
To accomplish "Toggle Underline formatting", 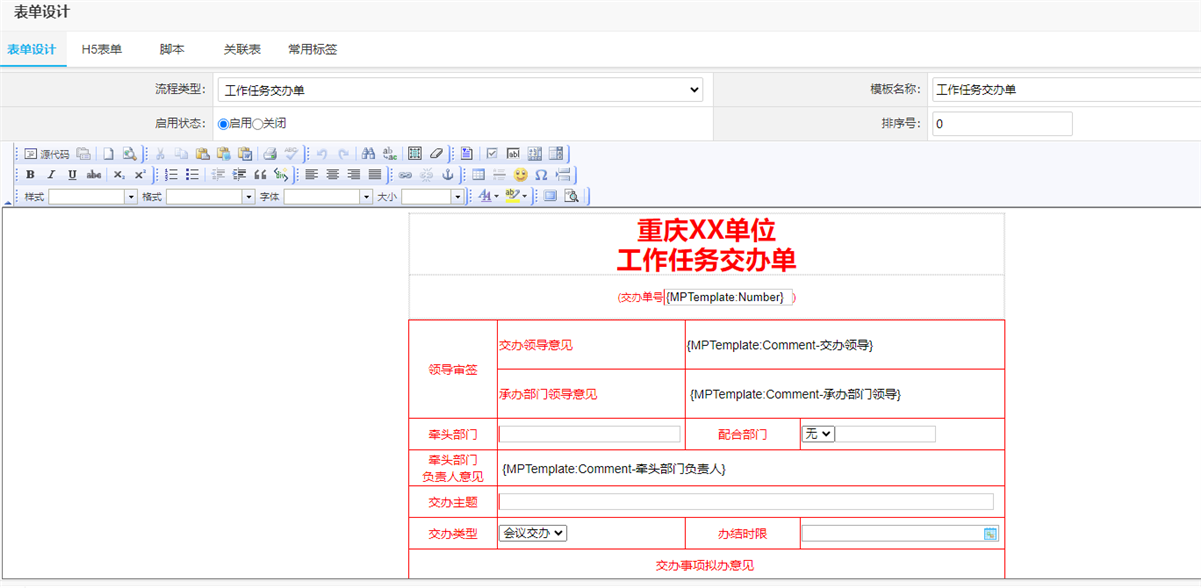I will 72,174.
